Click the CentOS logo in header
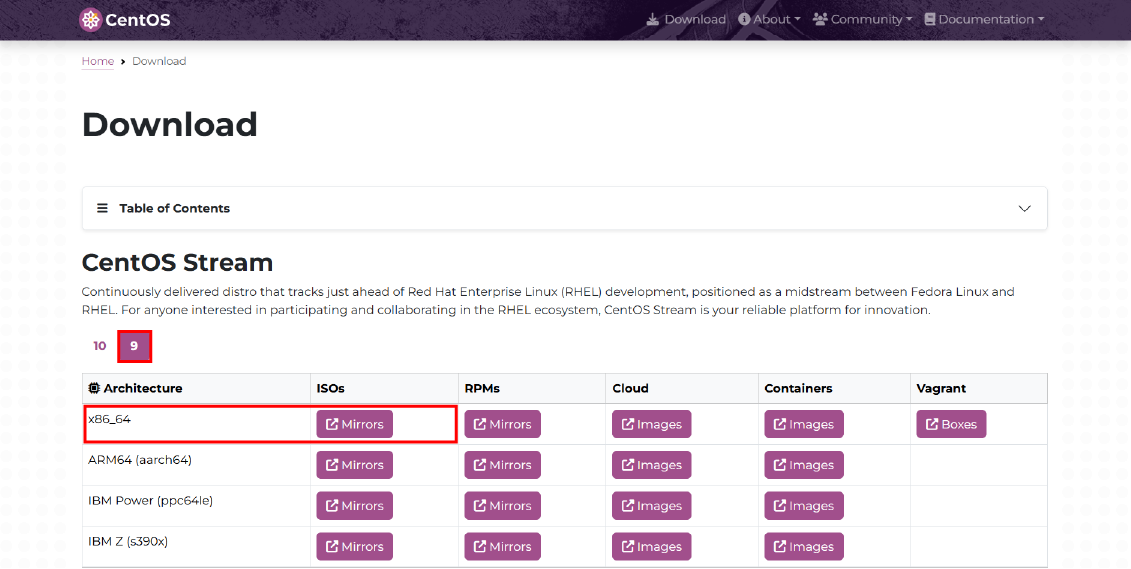Image resolution: width=1131 pixels, height=569 pixels. pos(125,19)
